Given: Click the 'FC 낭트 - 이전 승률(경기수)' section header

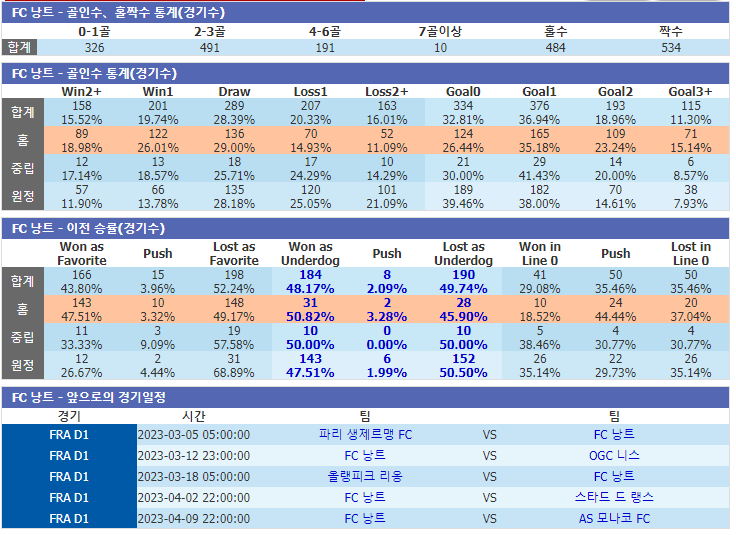Looking at the screenshot, I should click(365, 229).
